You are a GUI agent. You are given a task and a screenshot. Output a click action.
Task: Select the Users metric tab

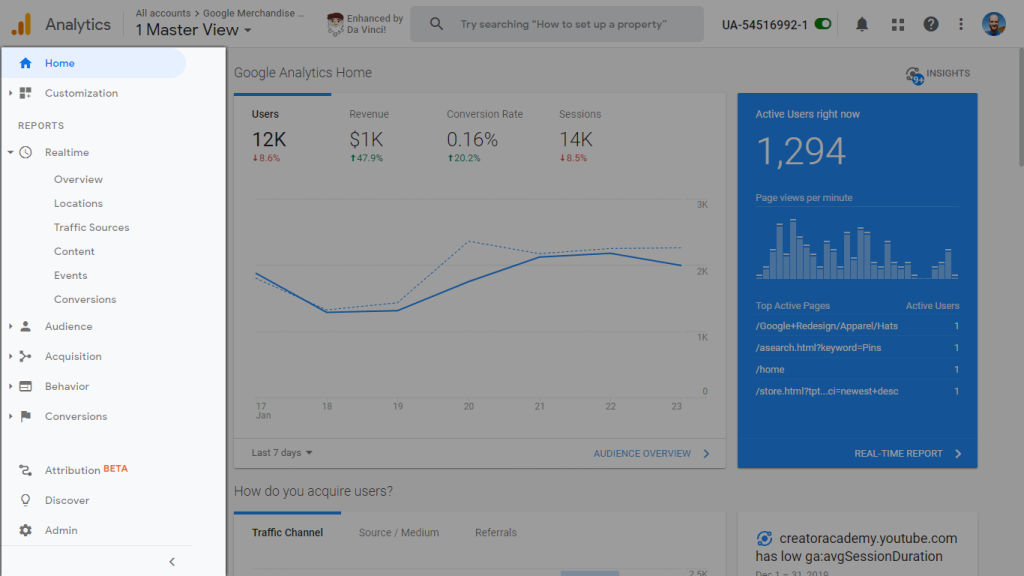pos(282,137)
